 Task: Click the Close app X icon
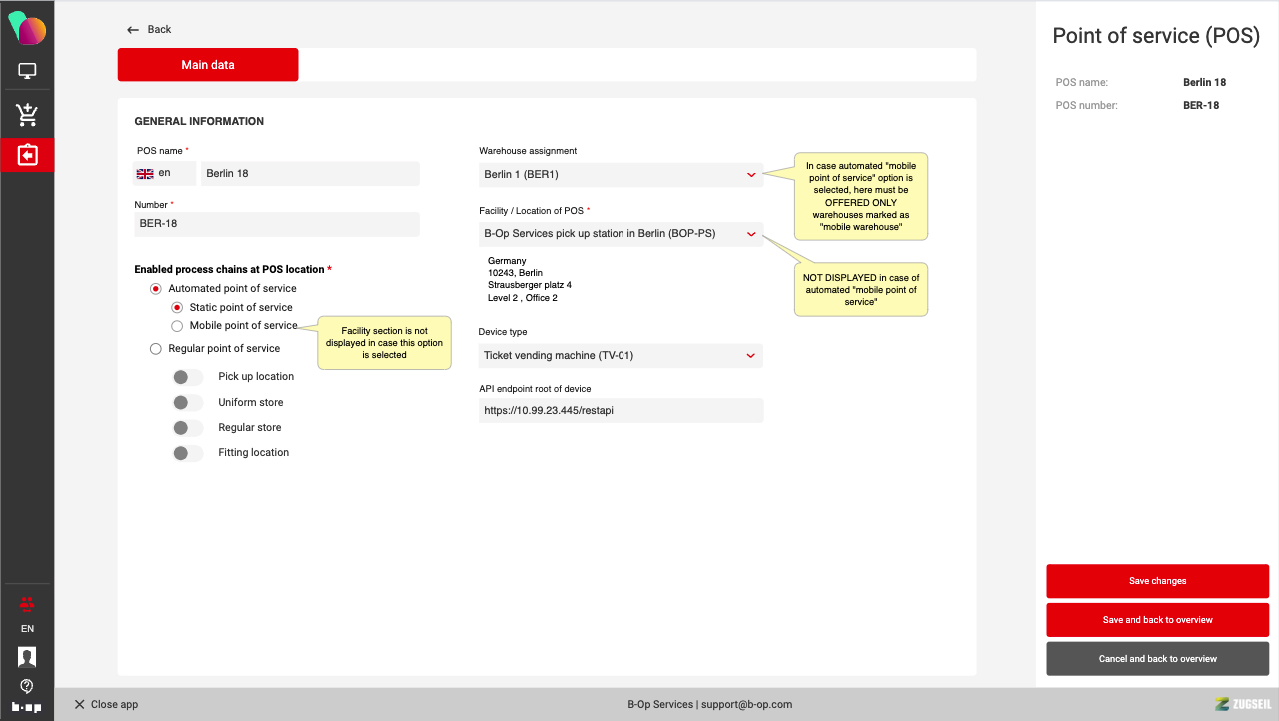coord(80,704)
